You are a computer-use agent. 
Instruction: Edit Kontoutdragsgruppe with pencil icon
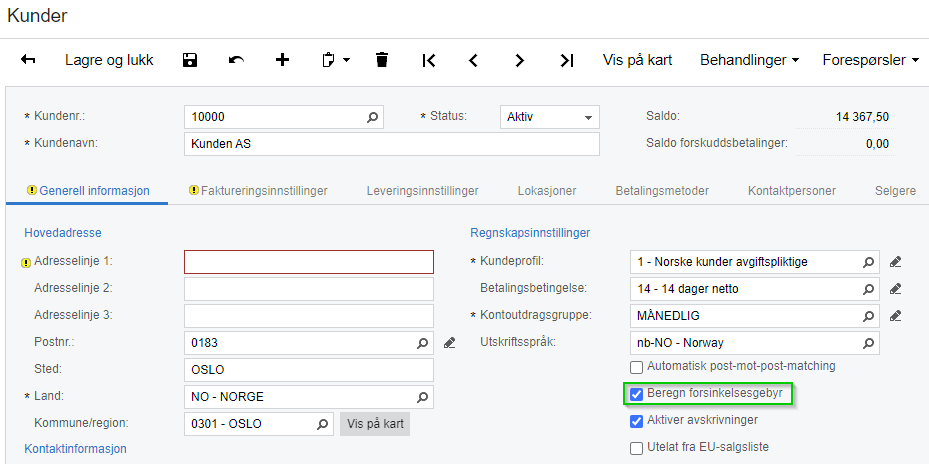[x=895, y=316]
